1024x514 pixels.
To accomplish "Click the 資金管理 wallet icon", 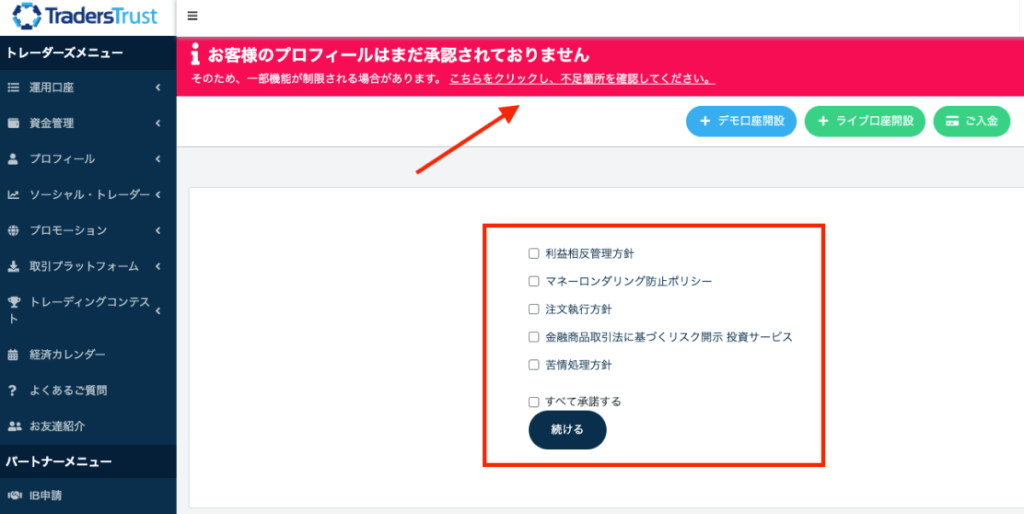I will tap(14, 124).
